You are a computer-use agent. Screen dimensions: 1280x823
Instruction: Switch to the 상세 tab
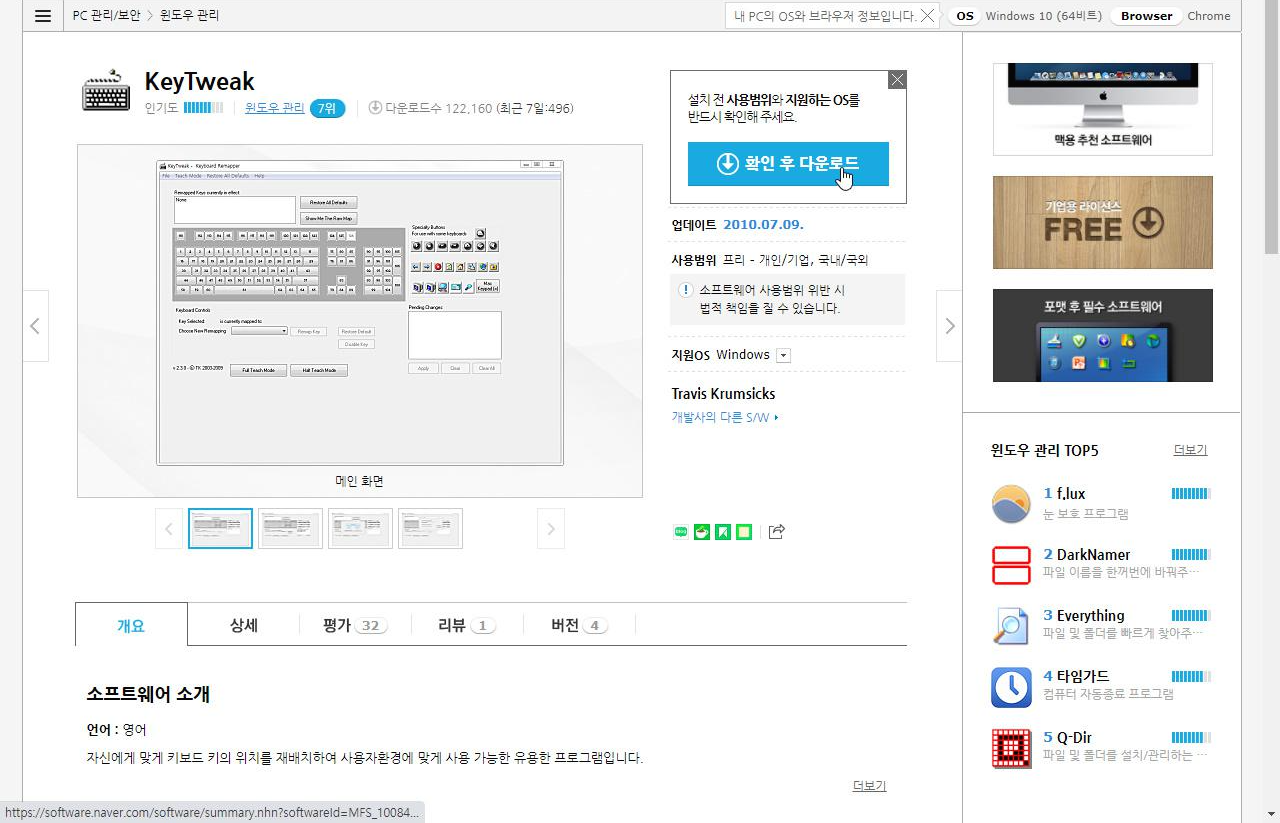click(x=244, y=625)
